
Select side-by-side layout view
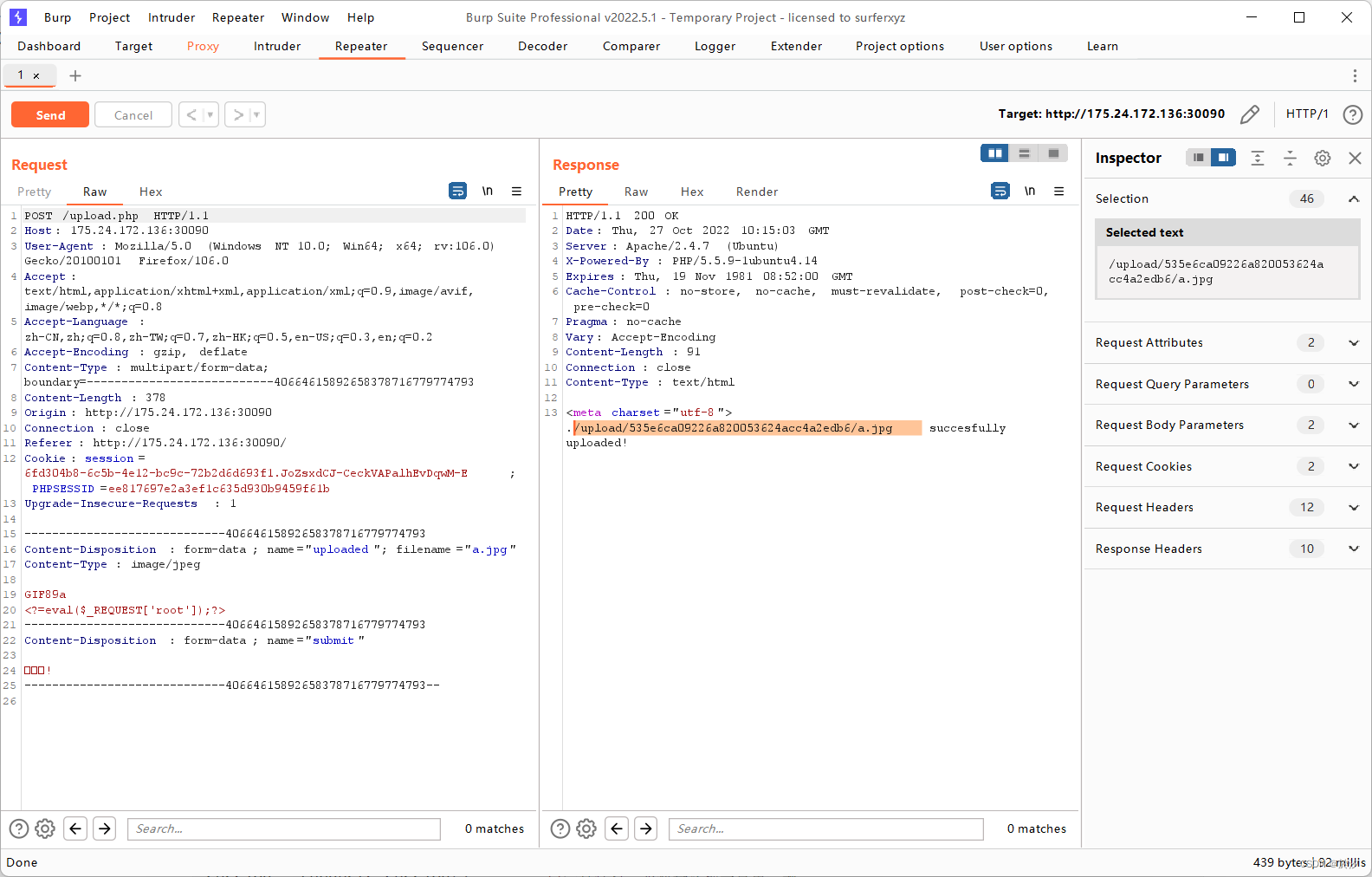(994, 153)
